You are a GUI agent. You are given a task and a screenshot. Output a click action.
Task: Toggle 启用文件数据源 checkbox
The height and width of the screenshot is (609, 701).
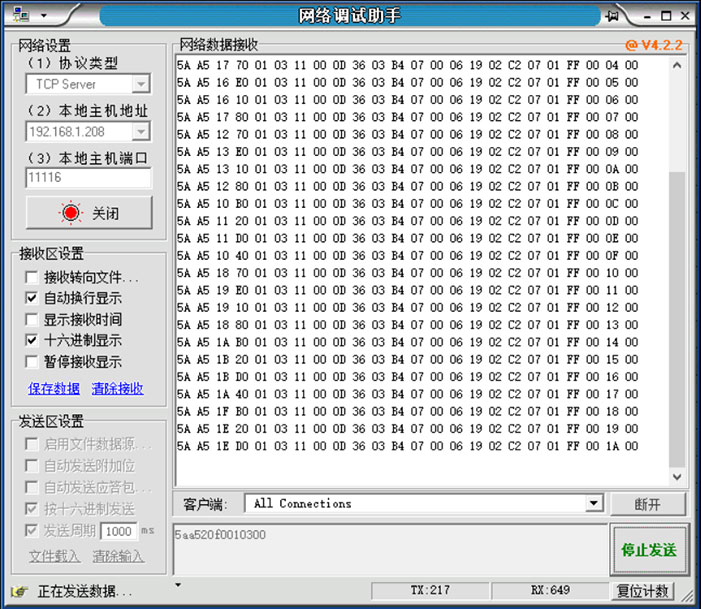tap(31, 444)
